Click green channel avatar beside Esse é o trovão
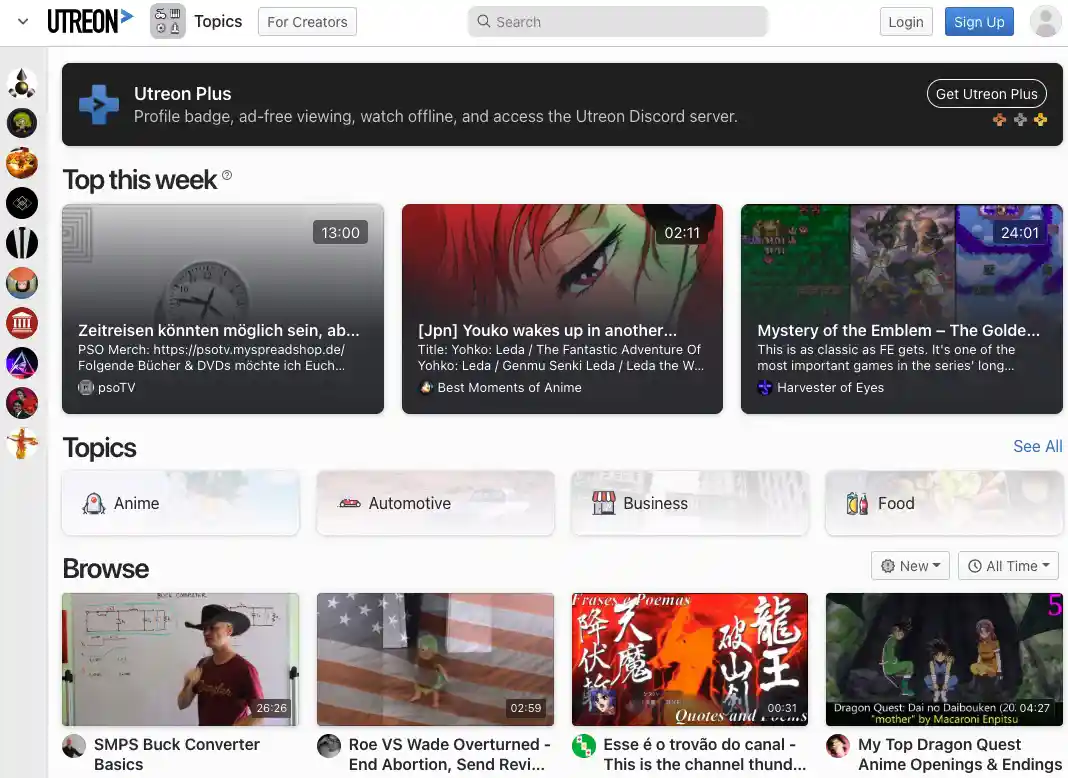 (x=584, y=747)
